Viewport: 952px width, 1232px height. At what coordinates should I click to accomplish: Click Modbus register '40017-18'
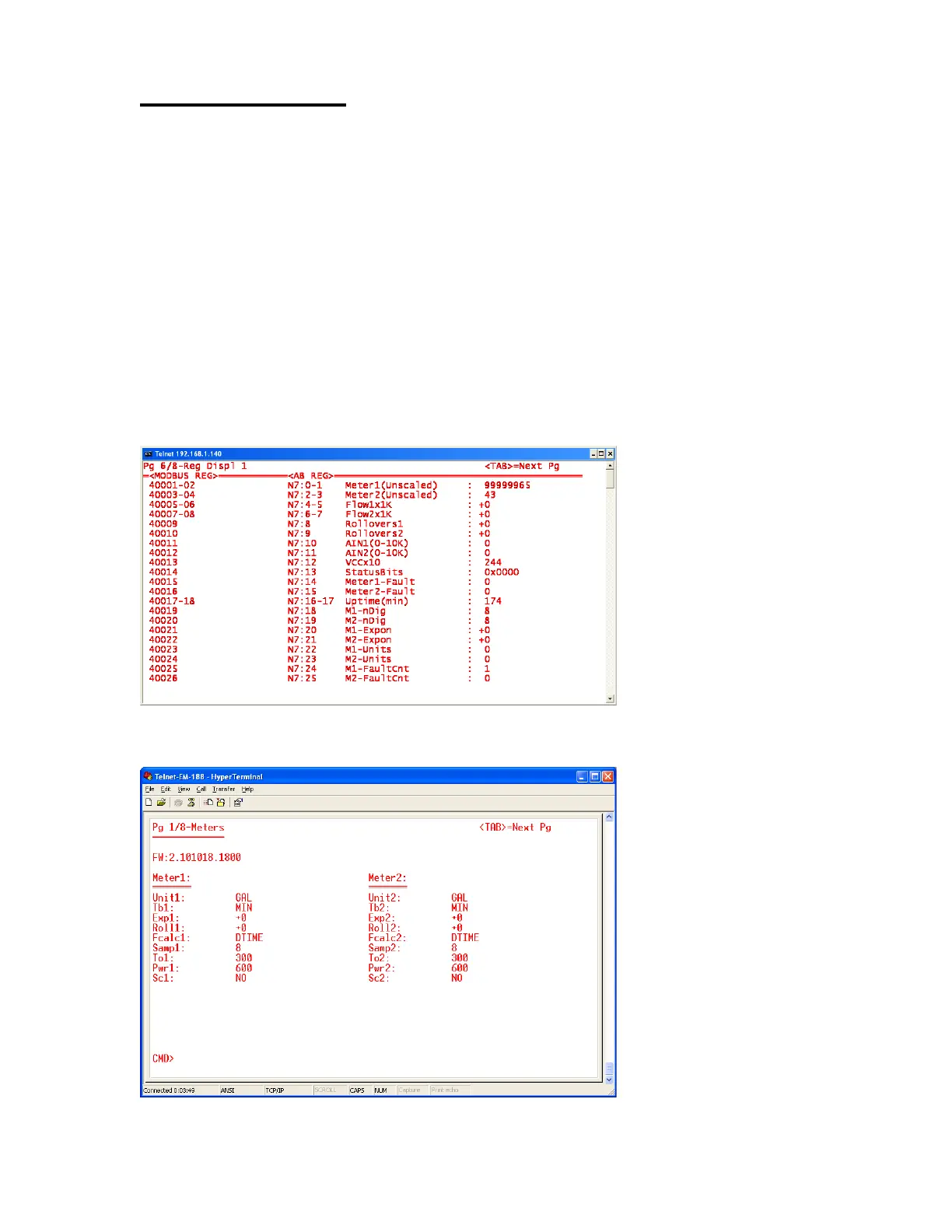(172, 601)
